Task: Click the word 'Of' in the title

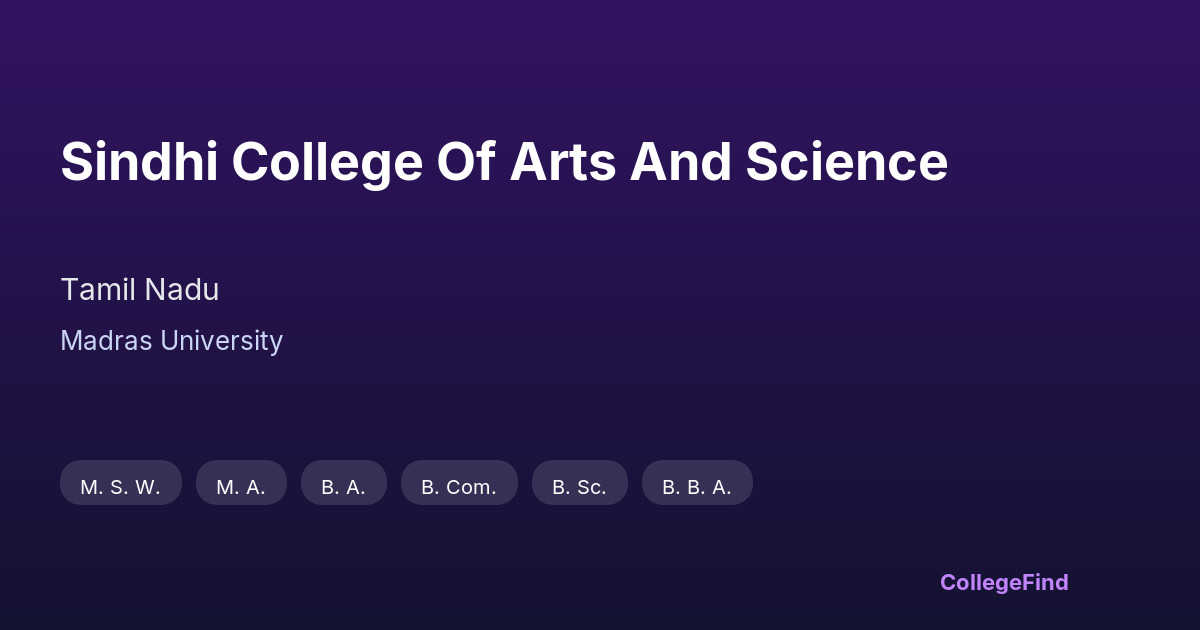Action: coord(466,162)
